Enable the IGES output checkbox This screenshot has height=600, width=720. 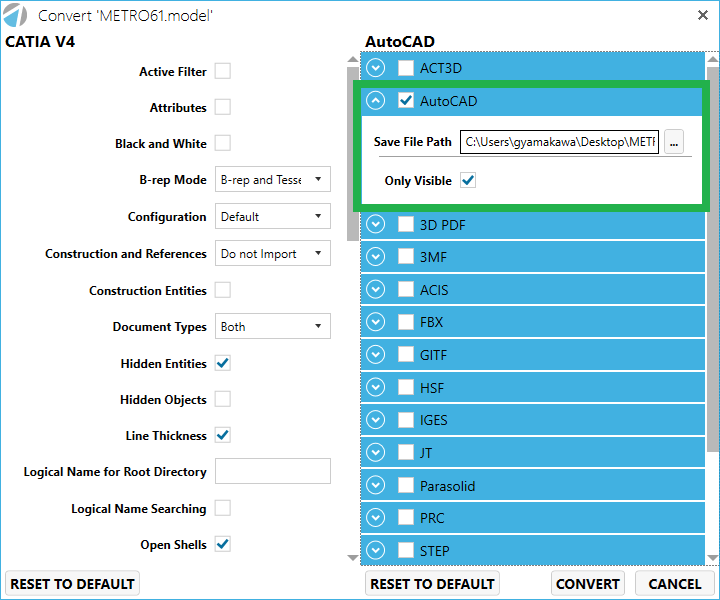[406, 420]
